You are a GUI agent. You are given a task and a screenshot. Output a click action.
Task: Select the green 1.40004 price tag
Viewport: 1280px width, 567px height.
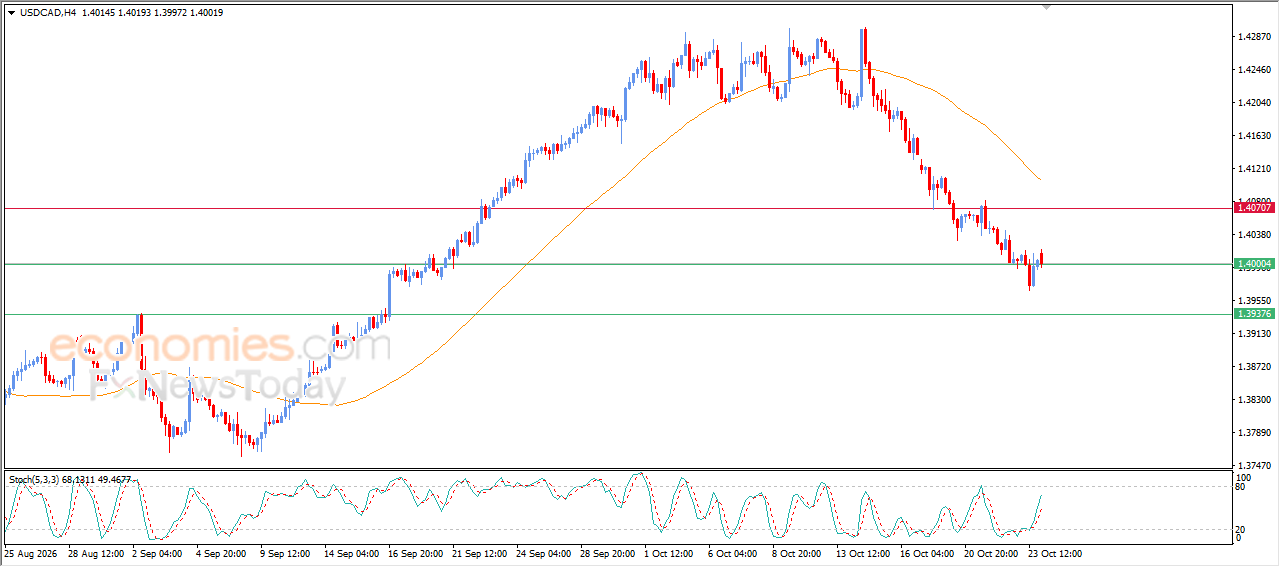[x=1255, y=264]
